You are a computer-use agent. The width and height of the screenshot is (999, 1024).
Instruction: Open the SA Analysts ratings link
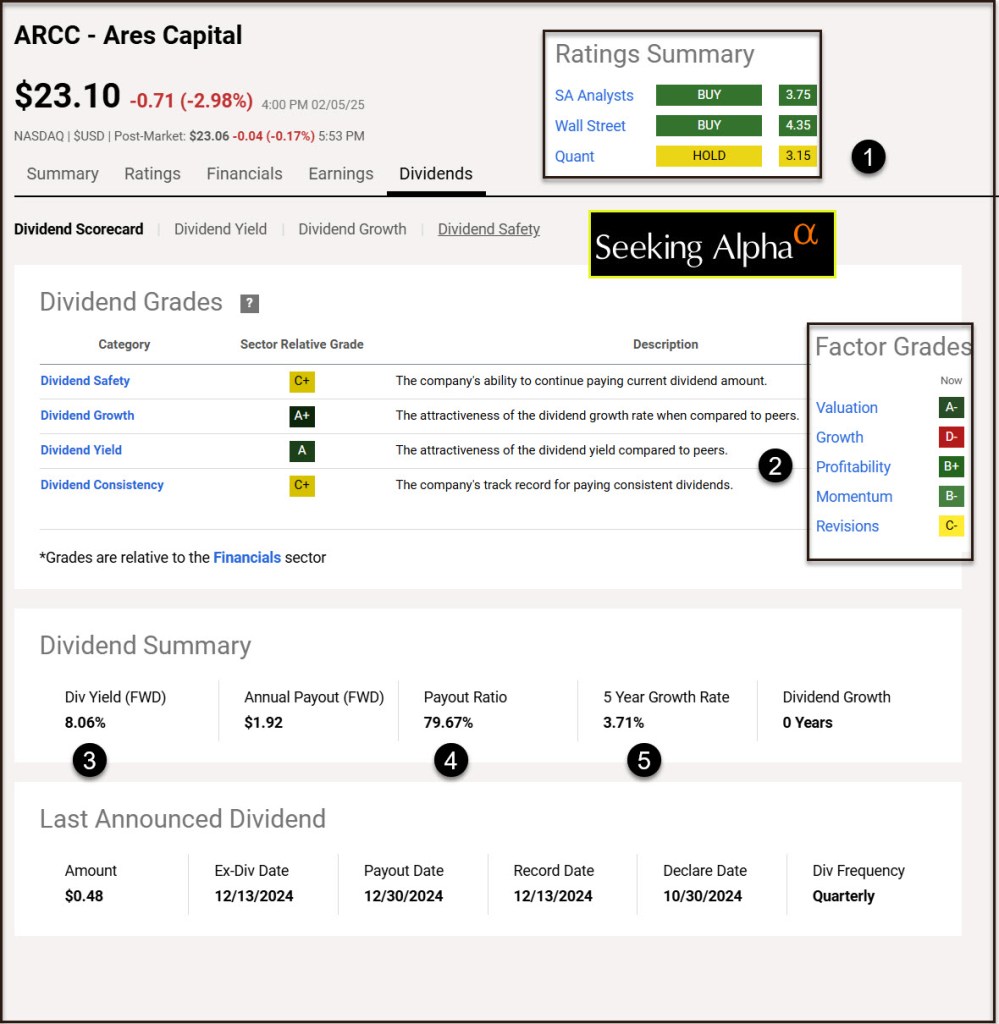click(x=594, y=96)
